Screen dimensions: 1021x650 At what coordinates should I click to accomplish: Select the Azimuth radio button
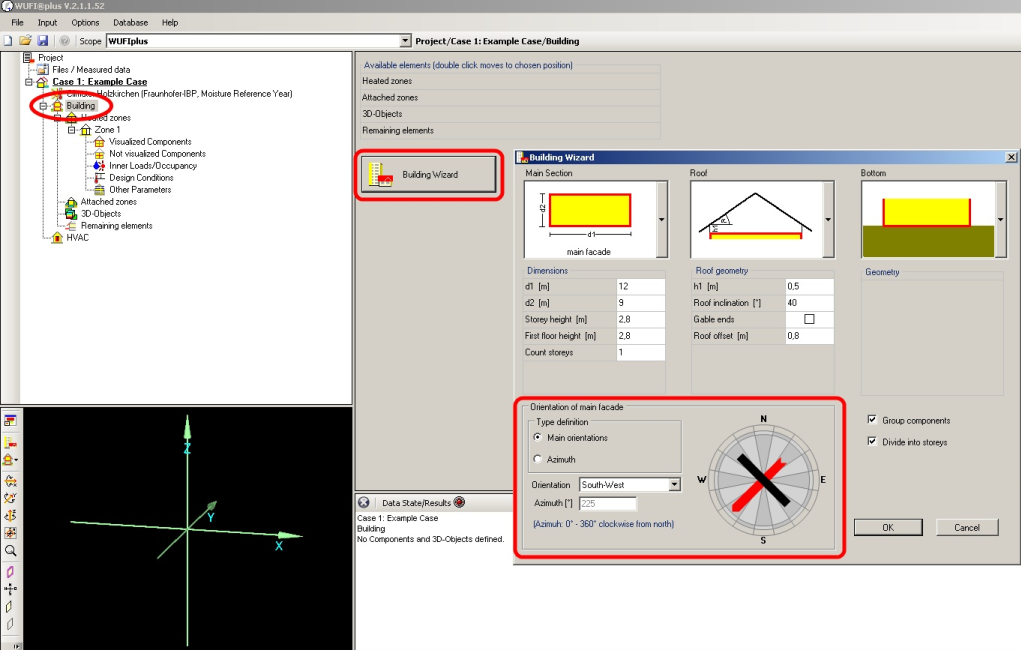[x=537, y=459]
